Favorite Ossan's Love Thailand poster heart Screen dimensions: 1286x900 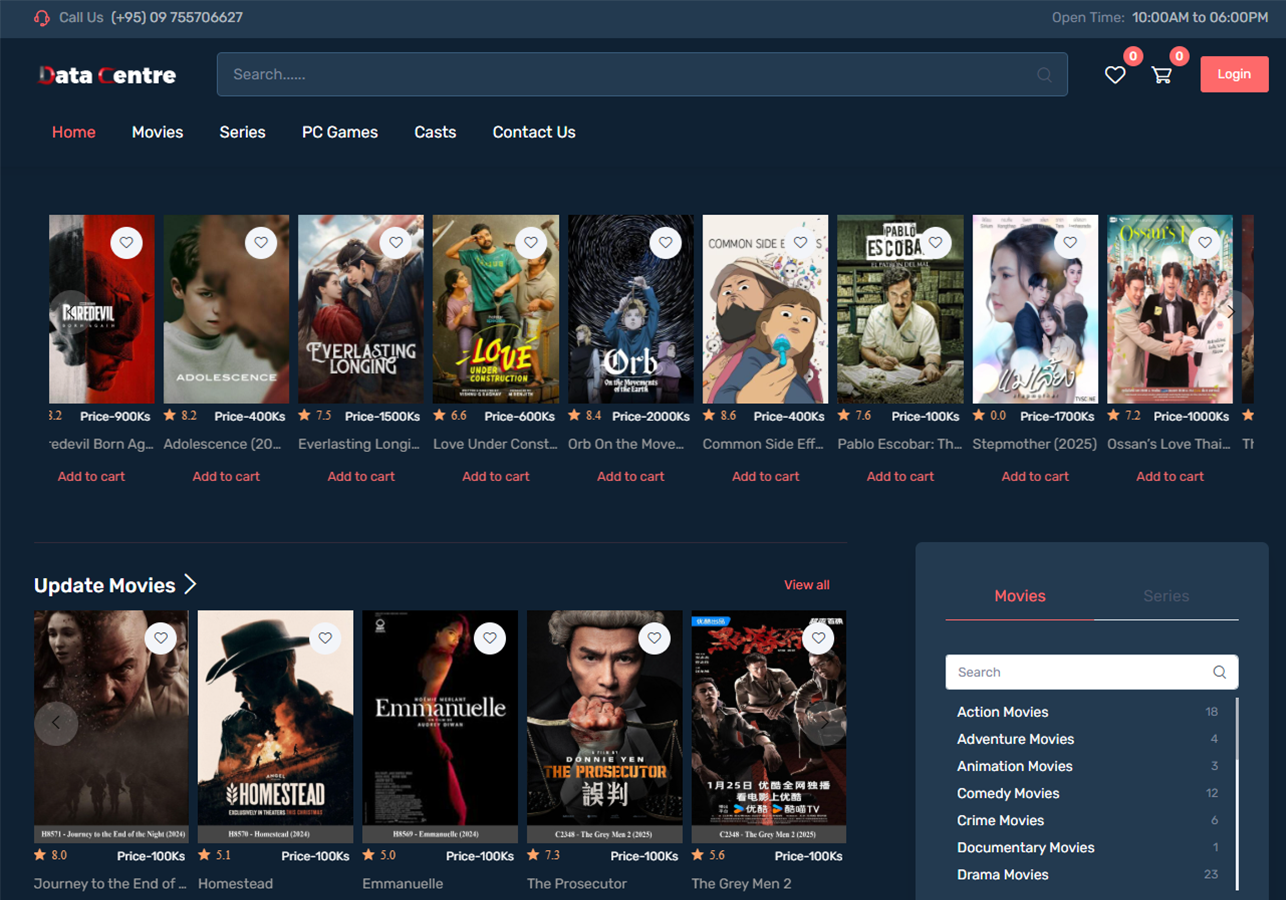click(1205, 242)
